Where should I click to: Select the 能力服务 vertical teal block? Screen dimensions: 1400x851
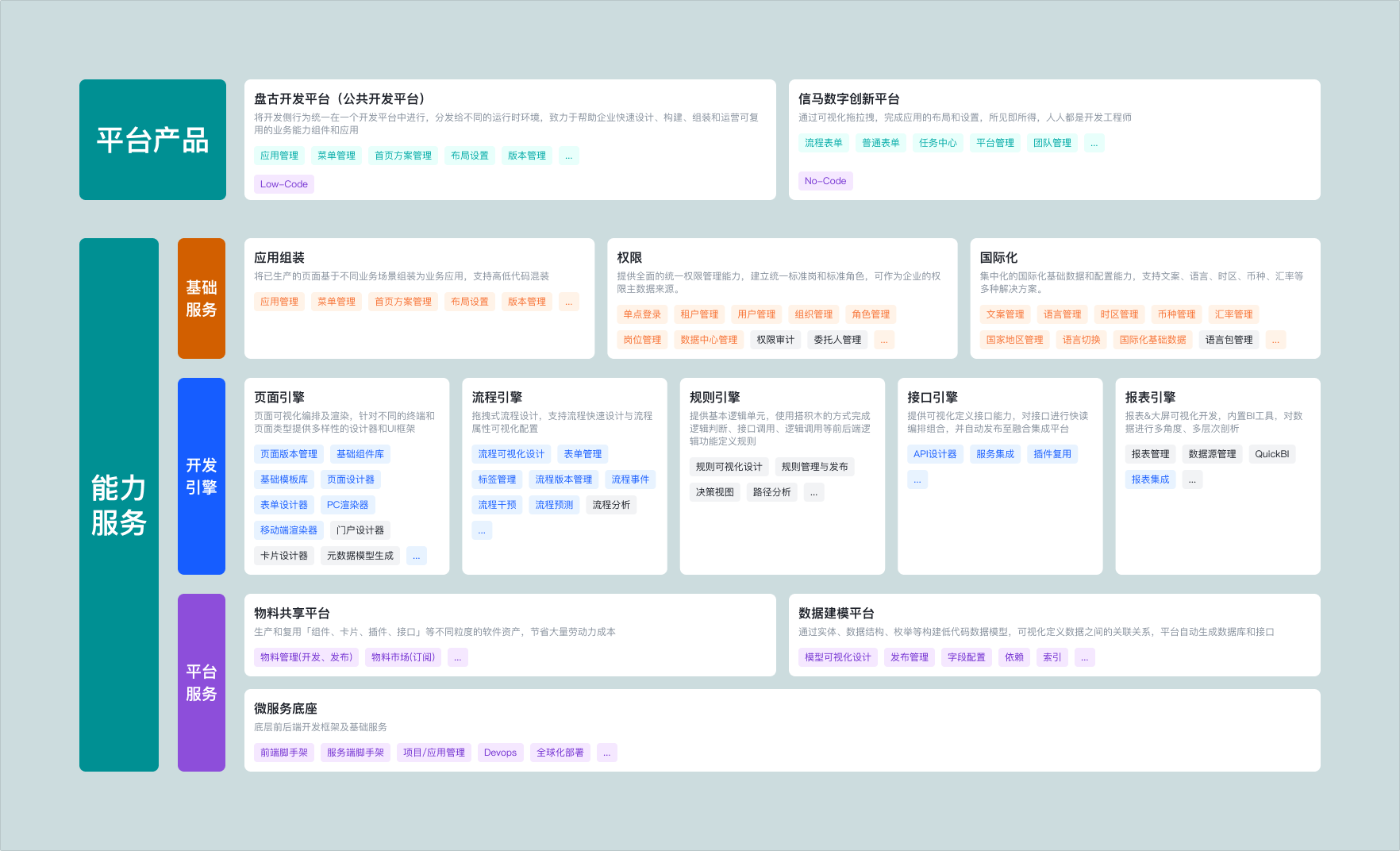[119, 505]
